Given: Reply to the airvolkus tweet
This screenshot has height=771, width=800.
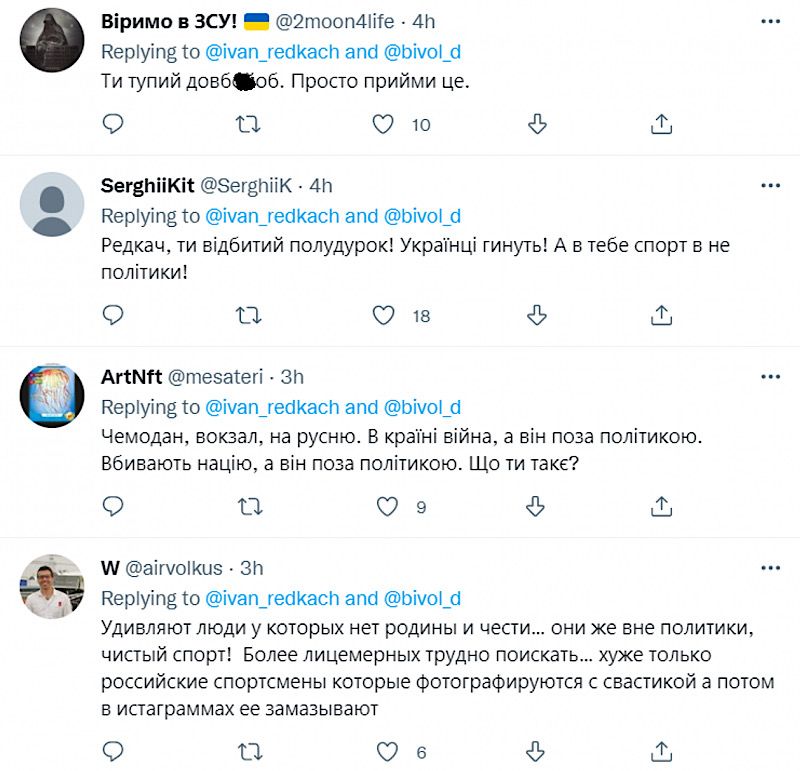Looking at the screenshot, I should click(x=113, y=750).
